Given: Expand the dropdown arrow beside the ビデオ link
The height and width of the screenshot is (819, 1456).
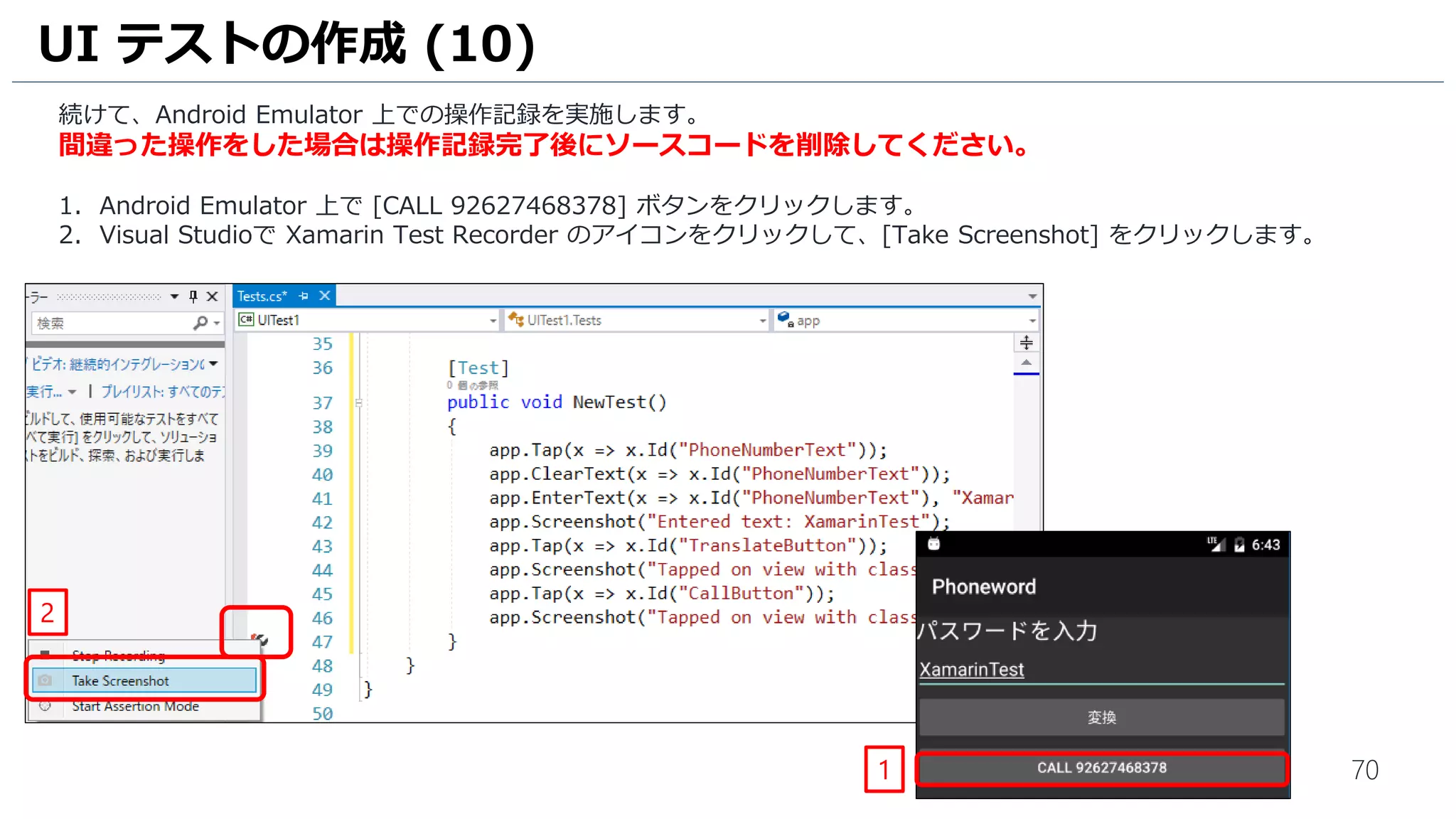Looking at the screenshot, I should (x=213, y=364).
